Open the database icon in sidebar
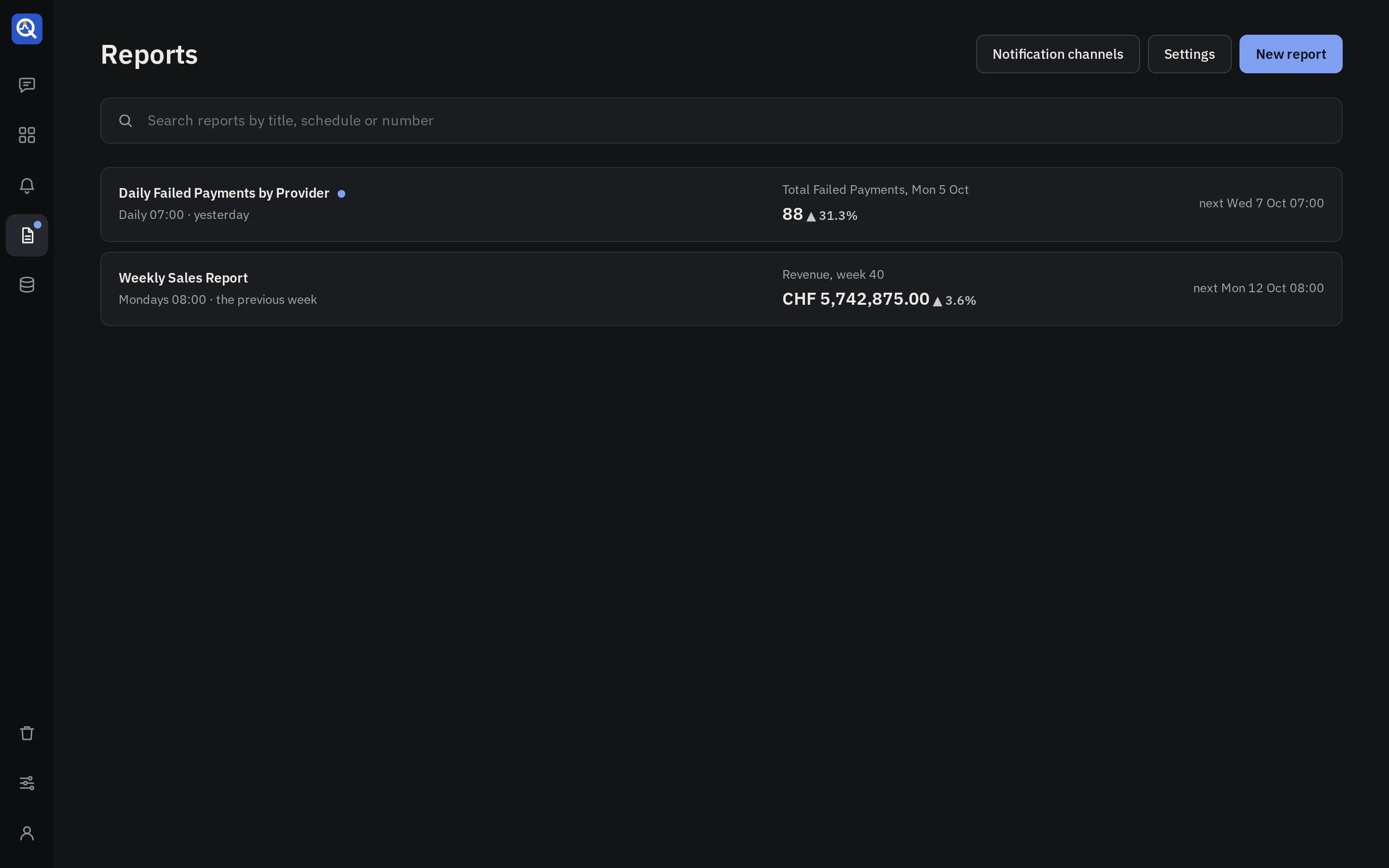Screen dimensions: 1389x868 (27, 285)
